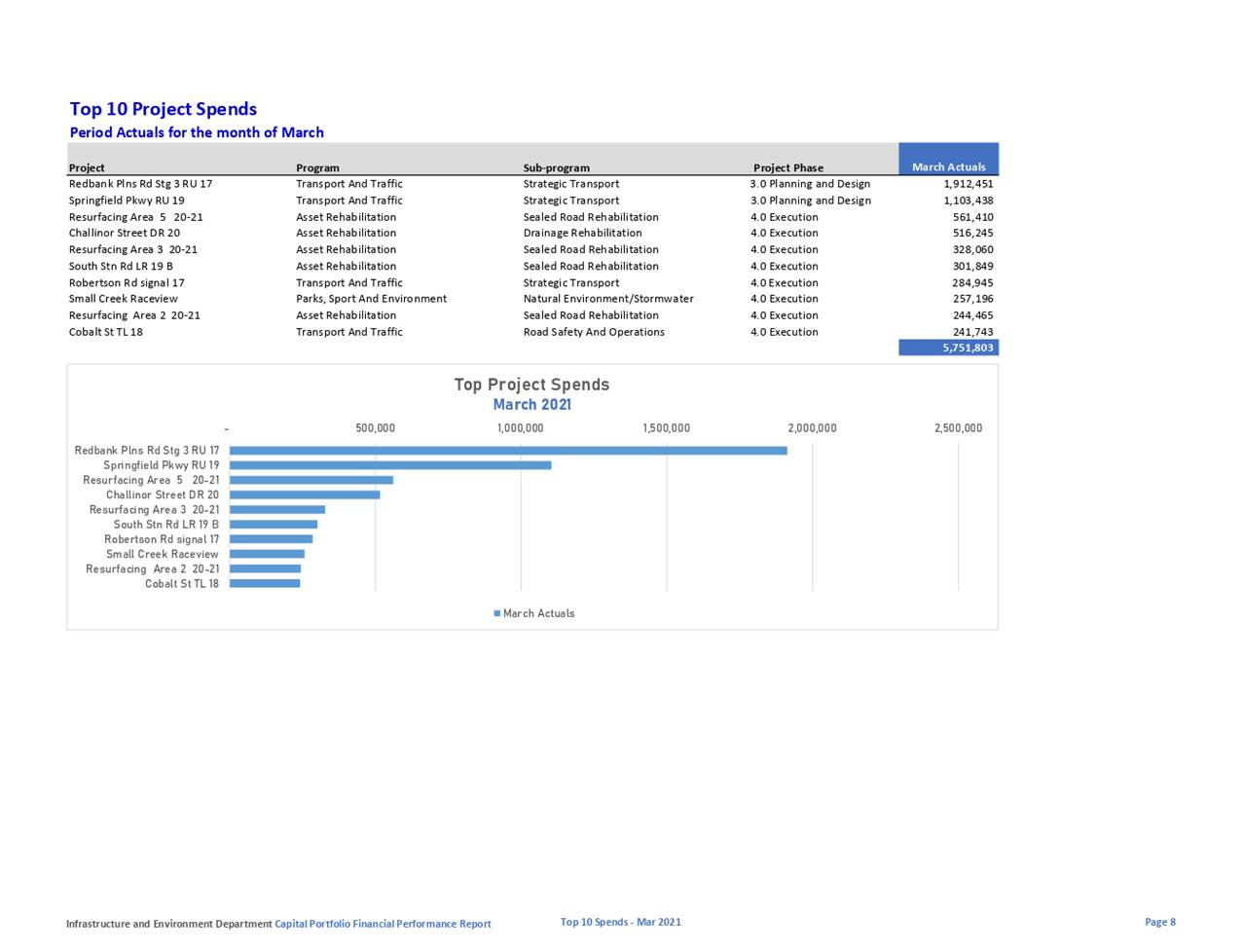1243x952 pixels.
Task: Select the Top 10 Project Spends heading
Action: pos(164,109)
